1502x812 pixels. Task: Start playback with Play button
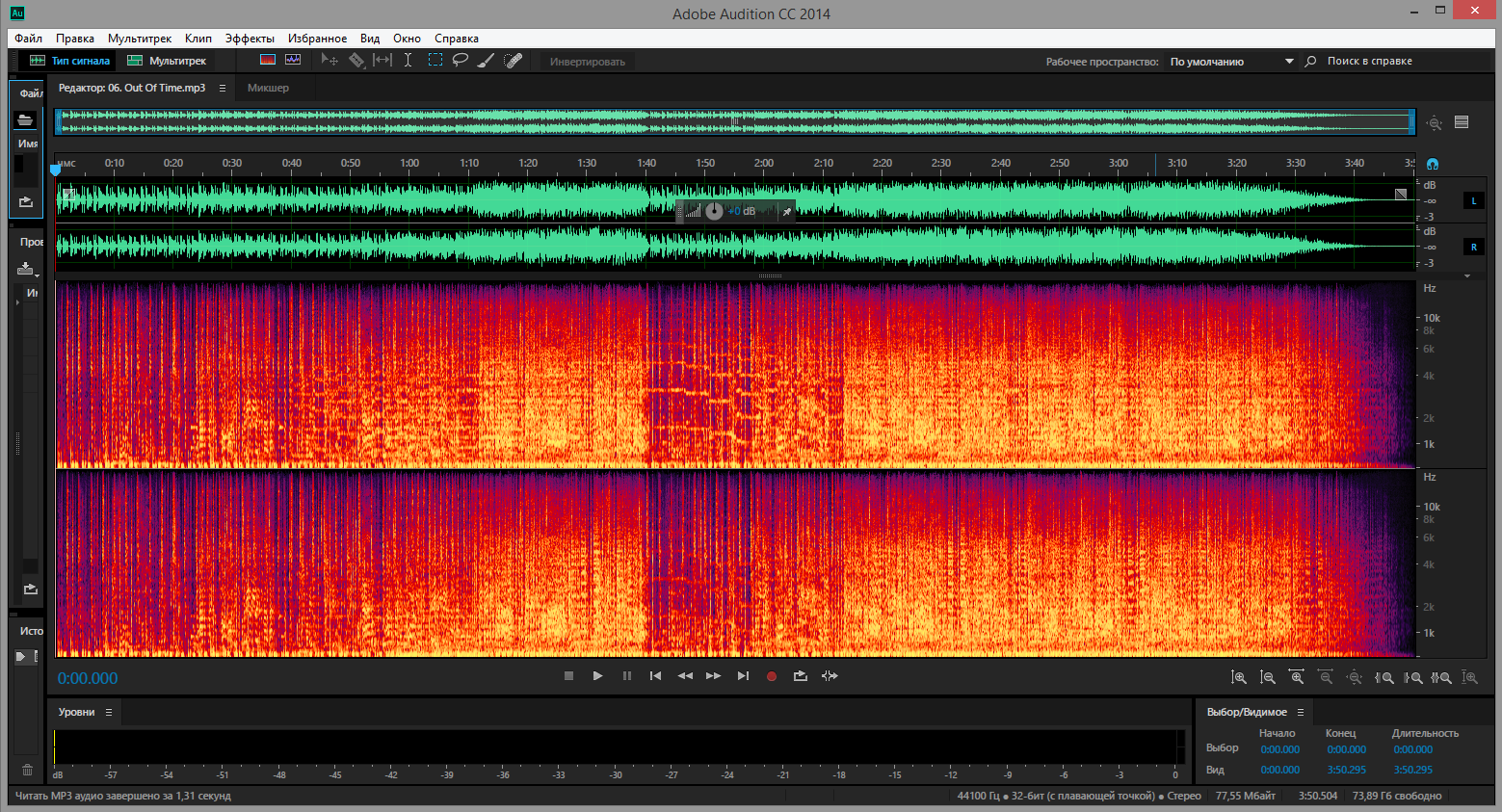tap(597, 676)
